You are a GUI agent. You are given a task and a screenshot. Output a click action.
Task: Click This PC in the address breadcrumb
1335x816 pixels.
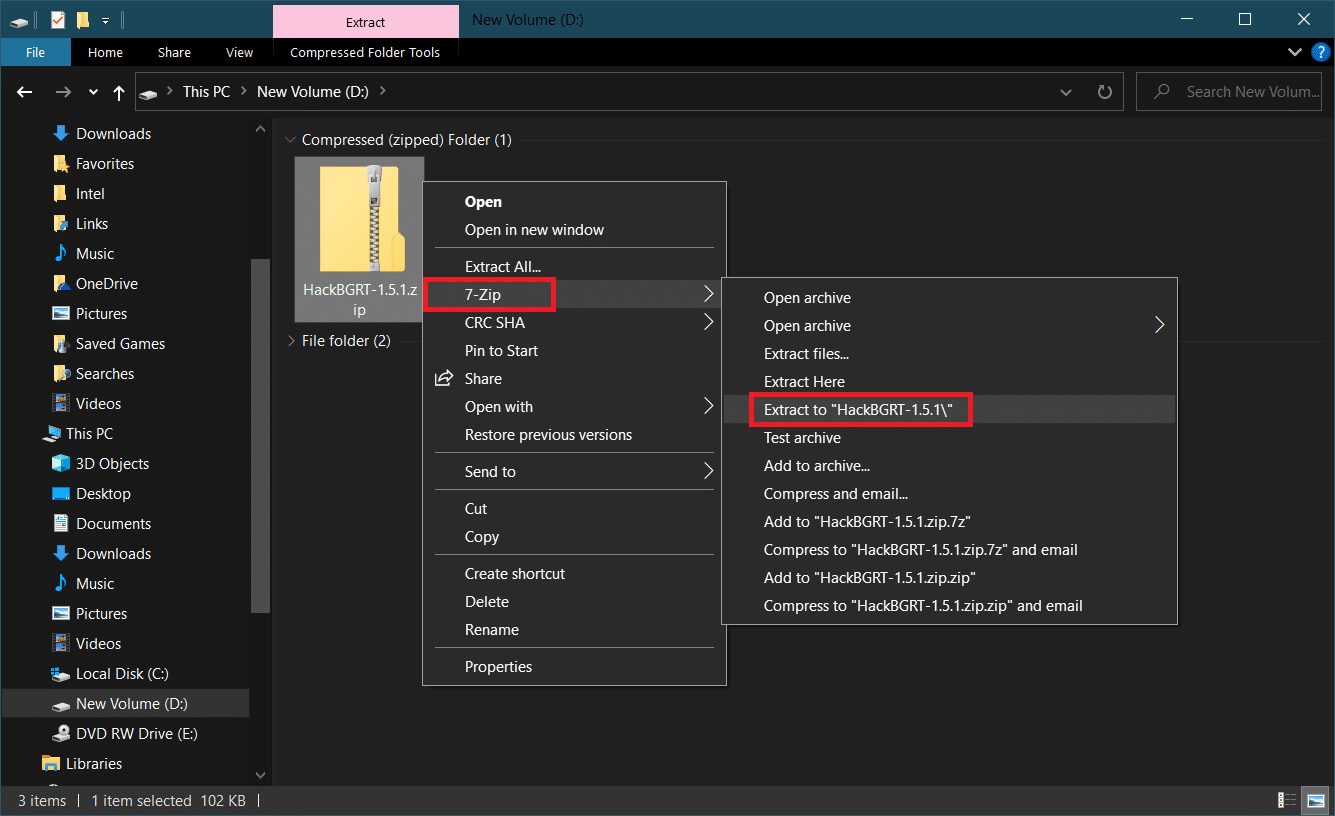[x=206, y=91]
